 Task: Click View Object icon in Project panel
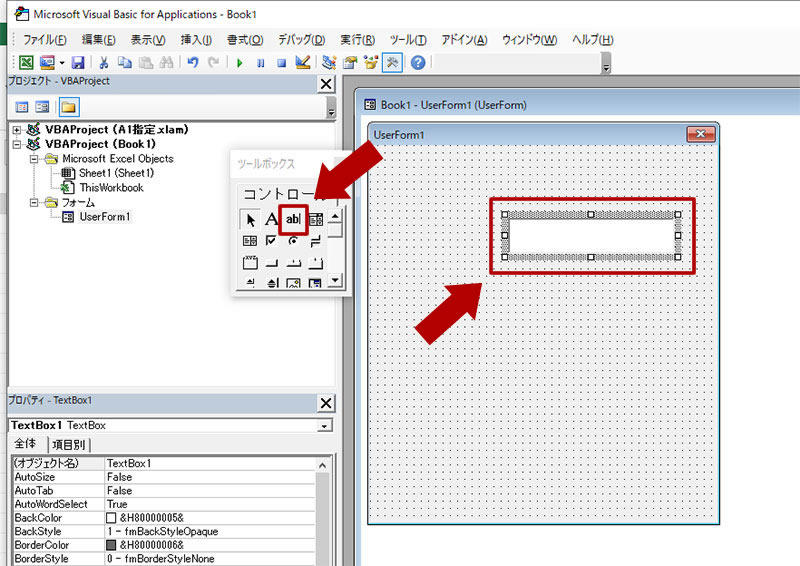42,107
